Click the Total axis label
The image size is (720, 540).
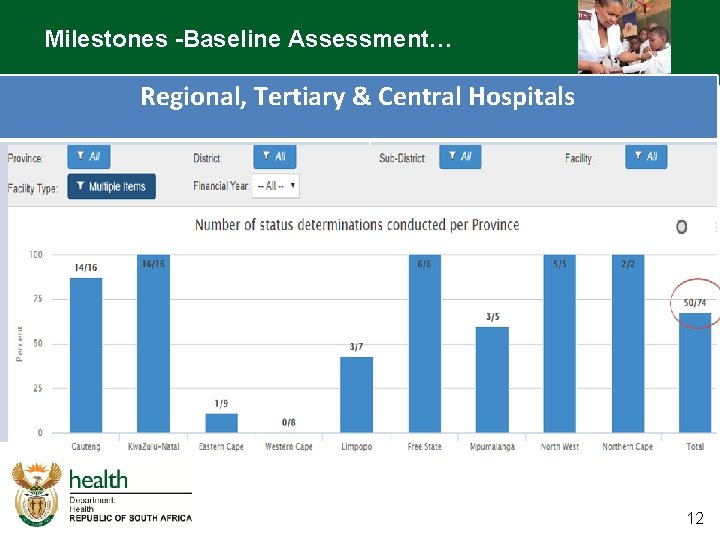695,446
